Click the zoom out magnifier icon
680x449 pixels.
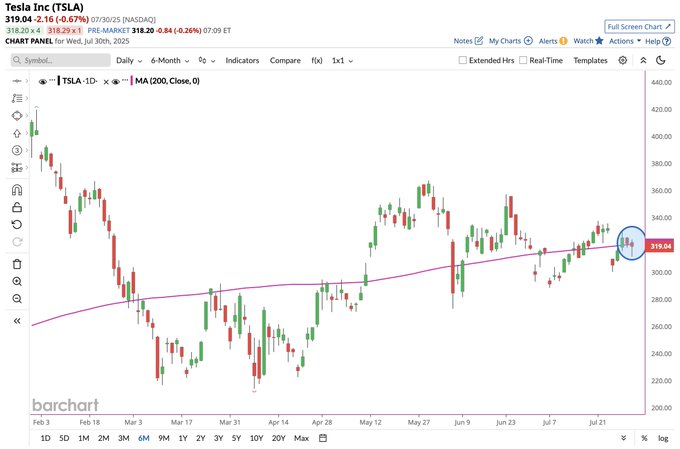pos(17,299)
